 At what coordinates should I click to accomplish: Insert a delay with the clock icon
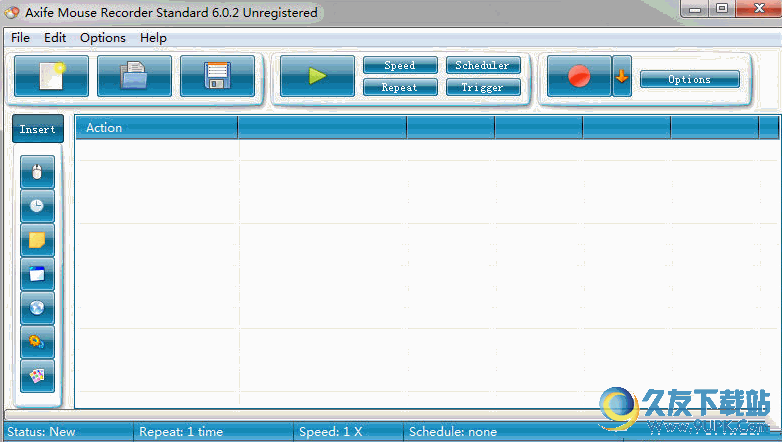tap(37, 206)
